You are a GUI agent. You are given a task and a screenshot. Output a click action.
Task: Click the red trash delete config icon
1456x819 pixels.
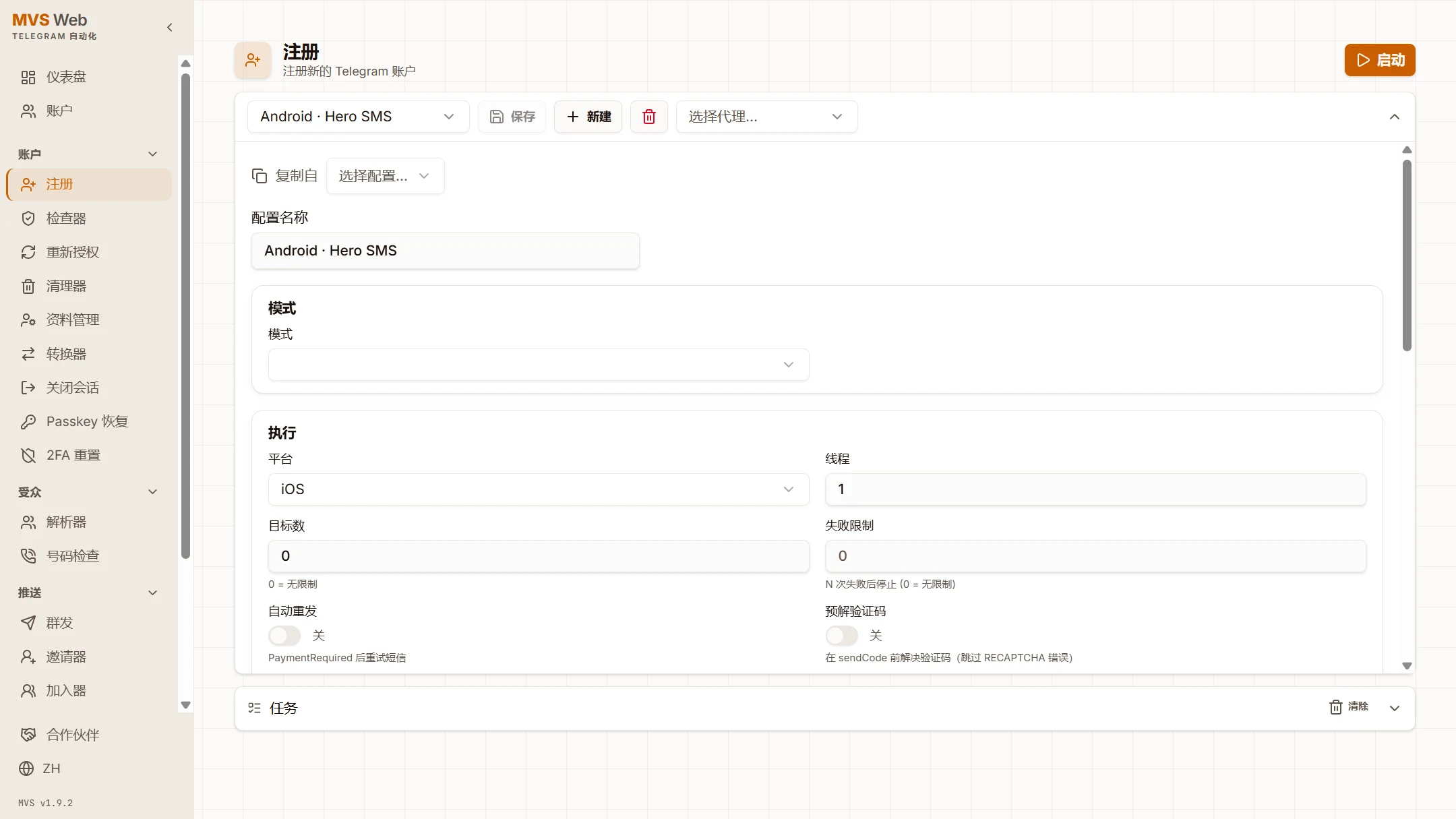coord(648,117)
